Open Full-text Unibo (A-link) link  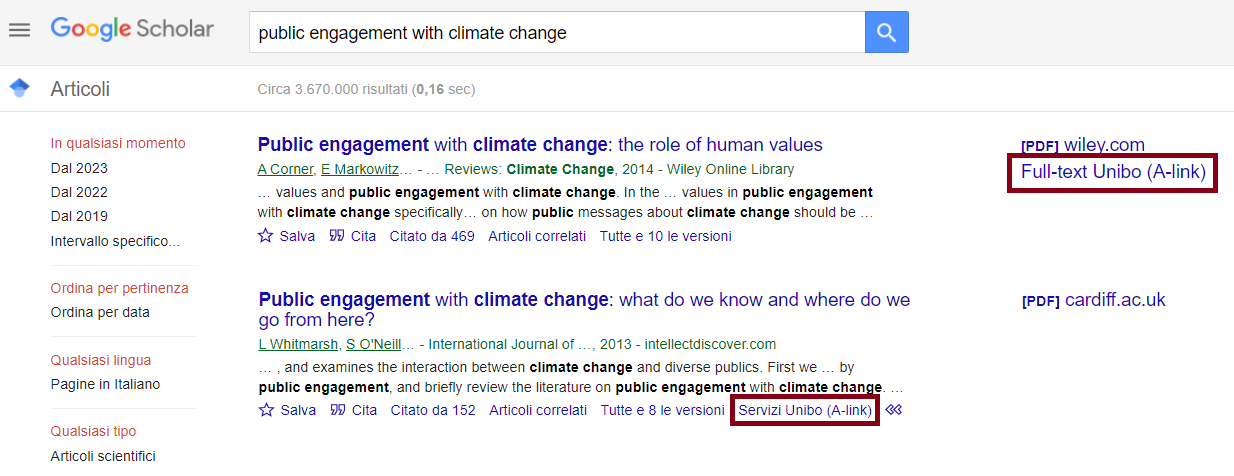pyautogui.click(x=1113, y=172)
